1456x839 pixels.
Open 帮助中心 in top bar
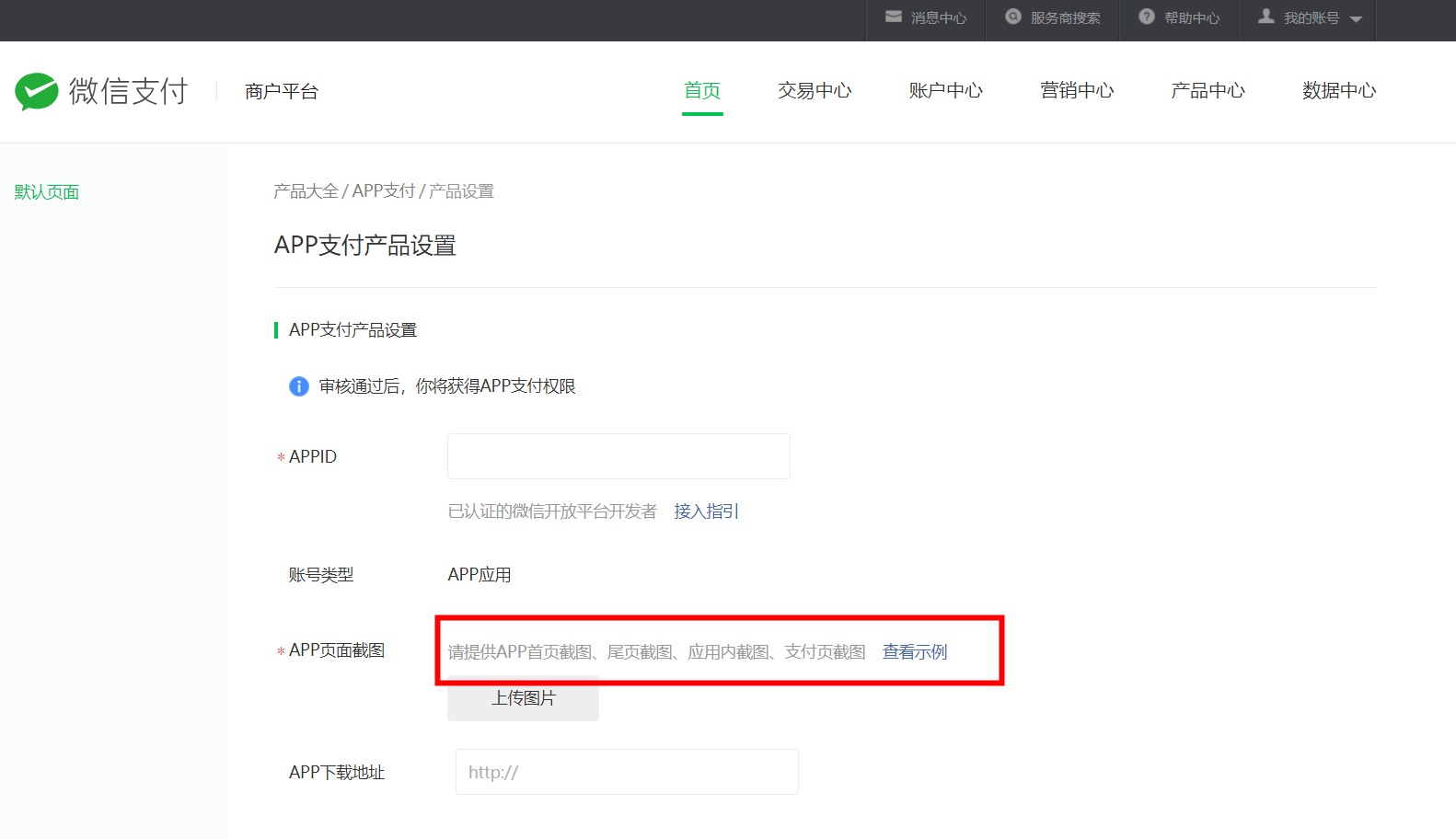pyautogui.click(x=1192, y=18)
